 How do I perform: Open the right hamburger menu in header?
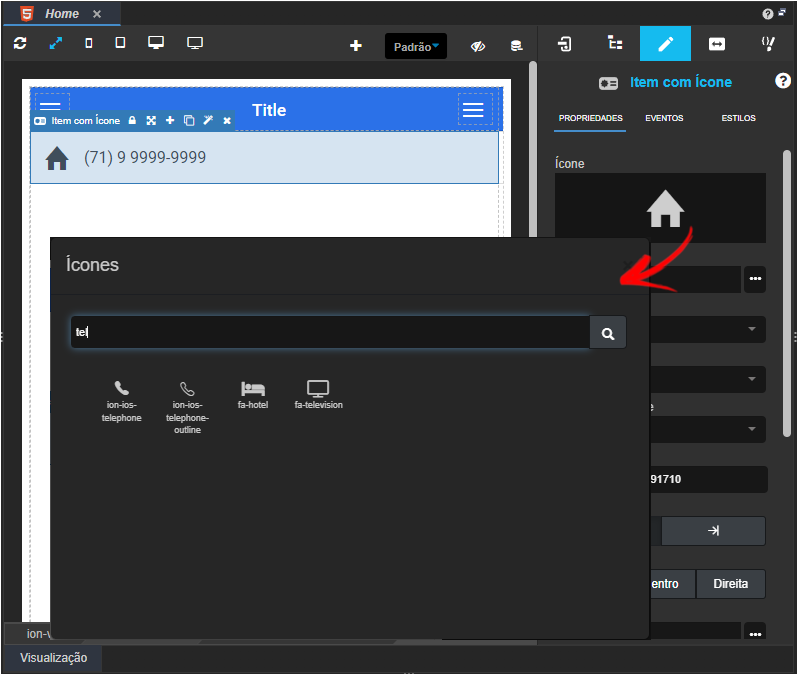[473, 109]
